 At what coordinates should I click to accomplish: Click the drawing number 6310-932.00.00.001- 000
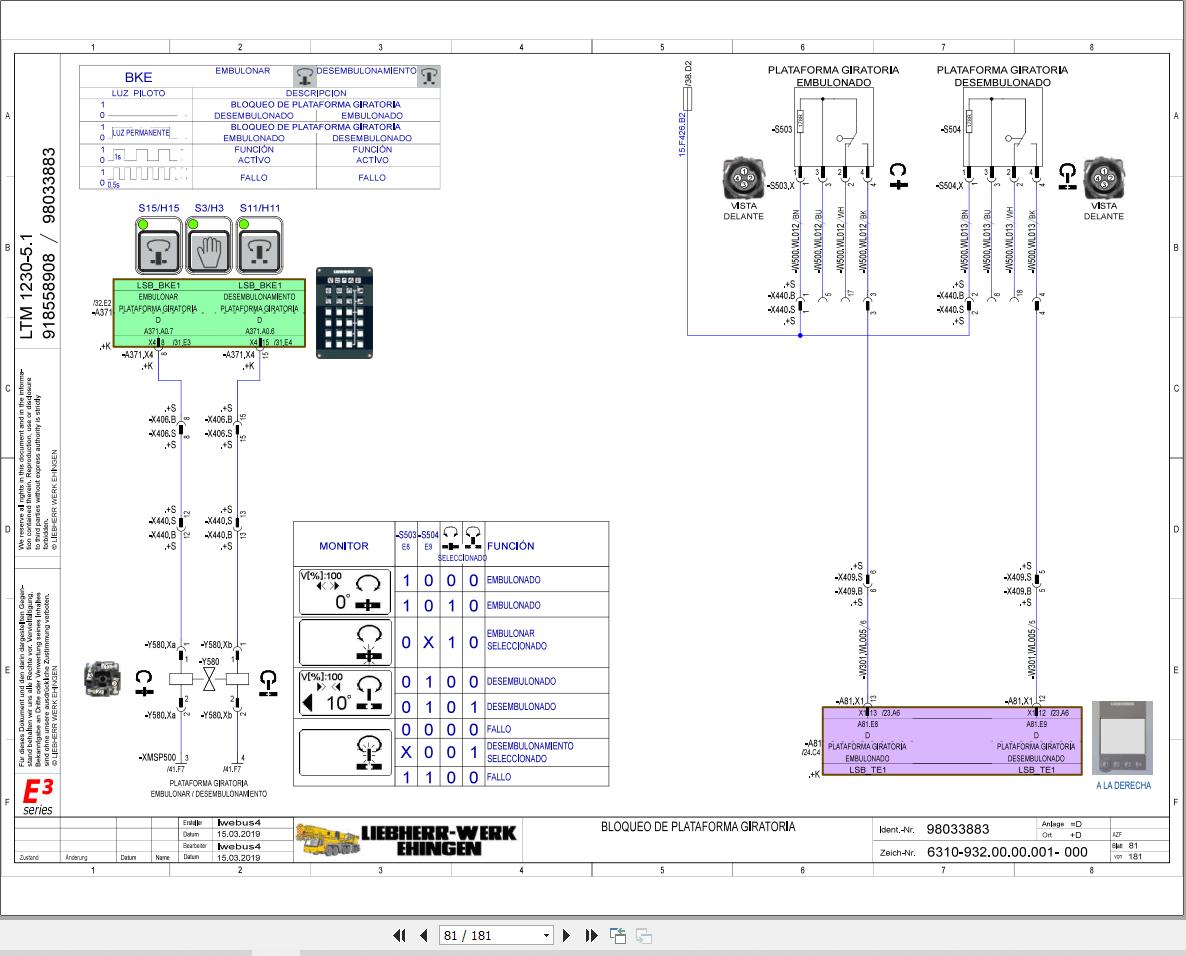1007,852
